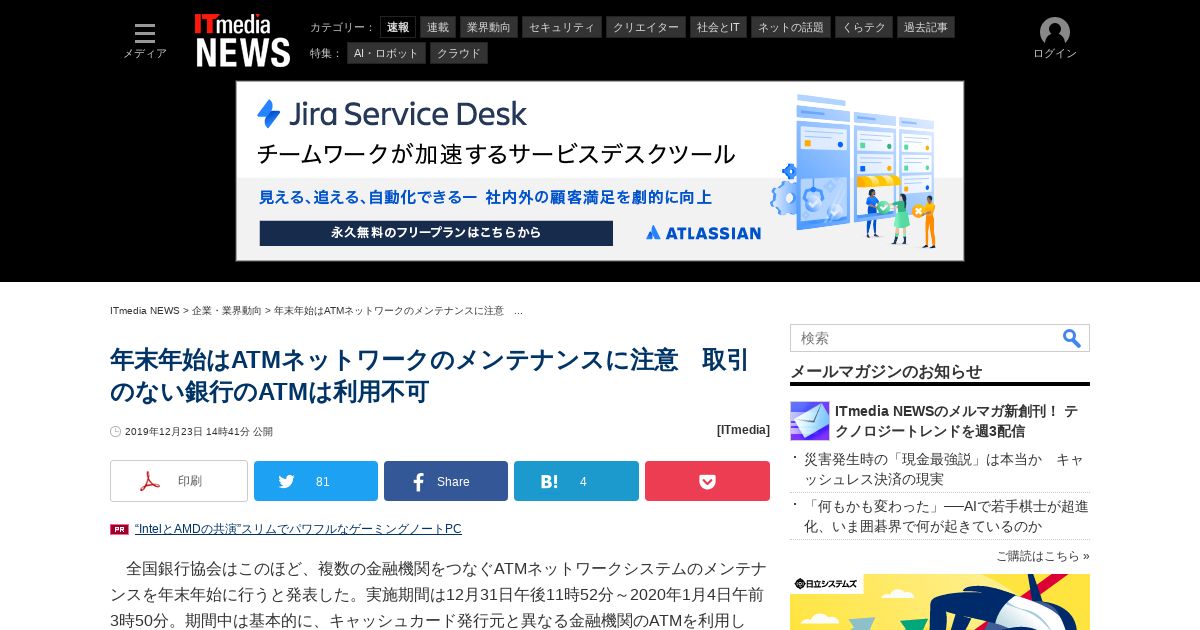Click the mail magazine envelope icon
The width and height of the screenshot is (1200, 630).
click(x=810, y=421)
